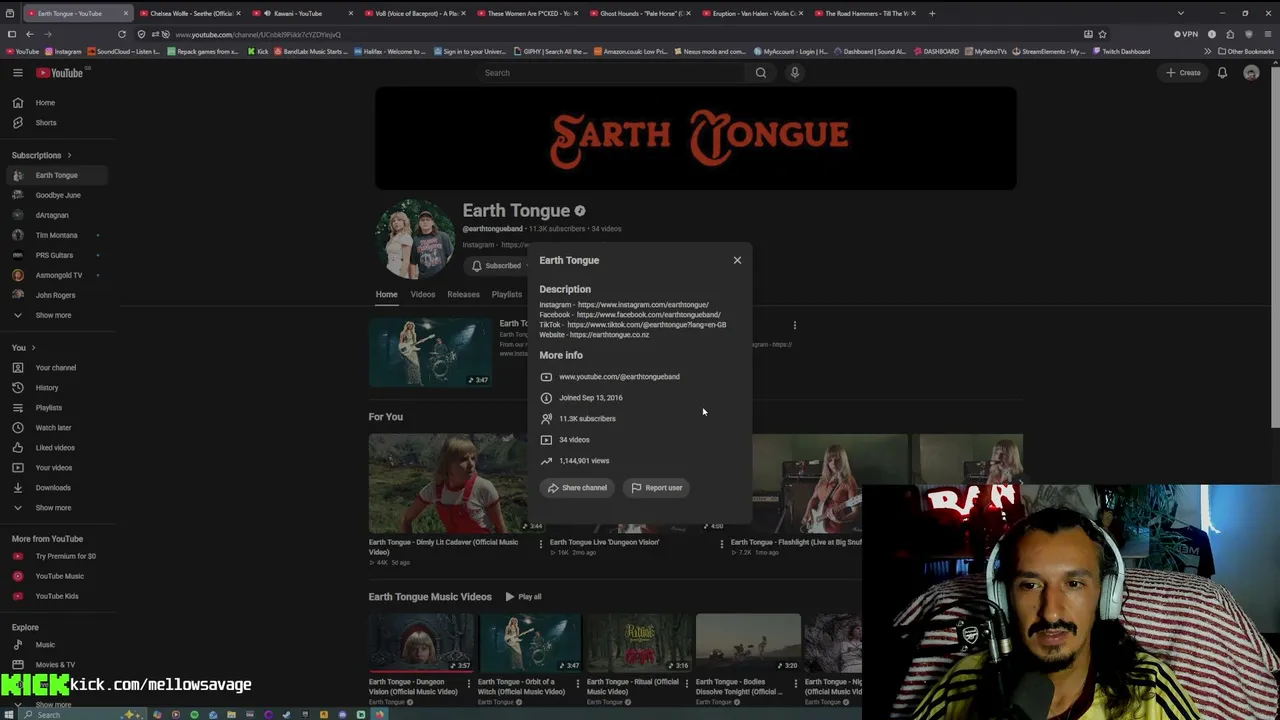
Task: Open the Watch later list
Action: (56, 428)
